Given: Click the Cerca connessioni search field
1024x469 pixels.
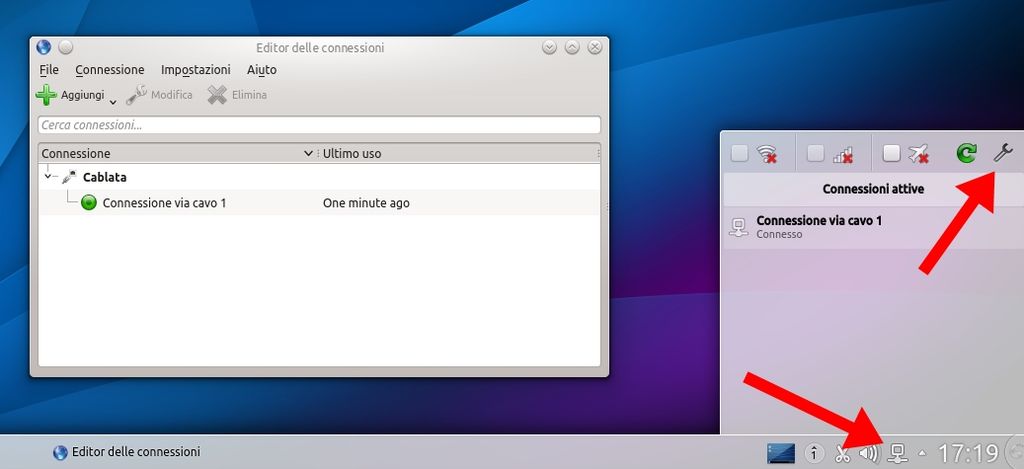Looking at the screenshot, I should 319,125.
